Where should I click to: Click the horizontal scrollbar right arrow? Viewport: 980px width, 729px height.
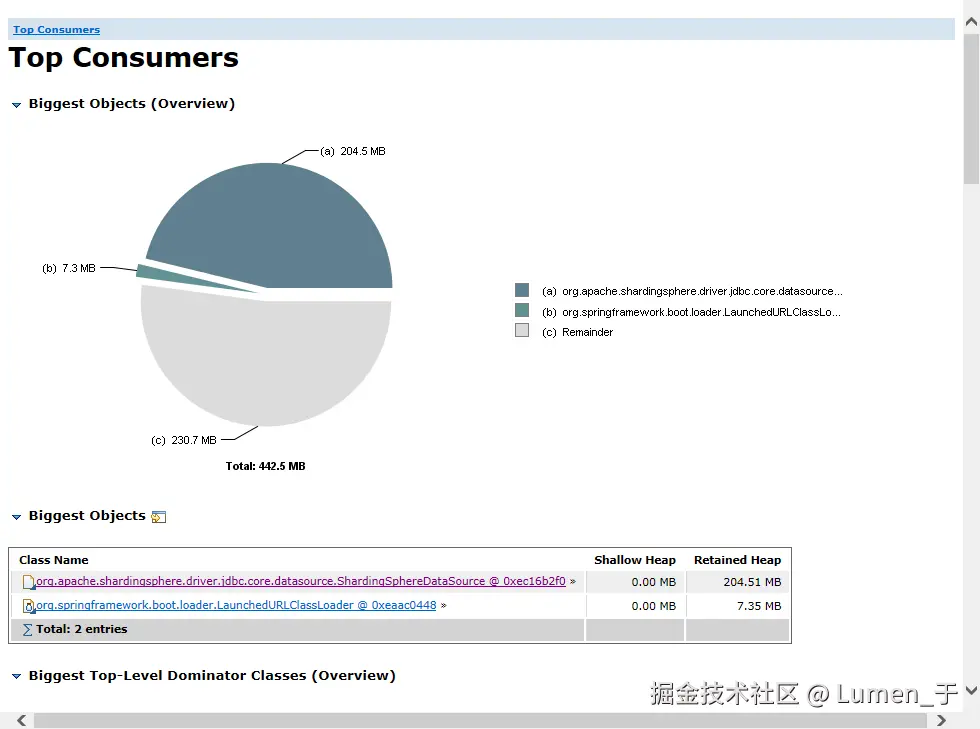pyautogui.click(x=941, y=720)
